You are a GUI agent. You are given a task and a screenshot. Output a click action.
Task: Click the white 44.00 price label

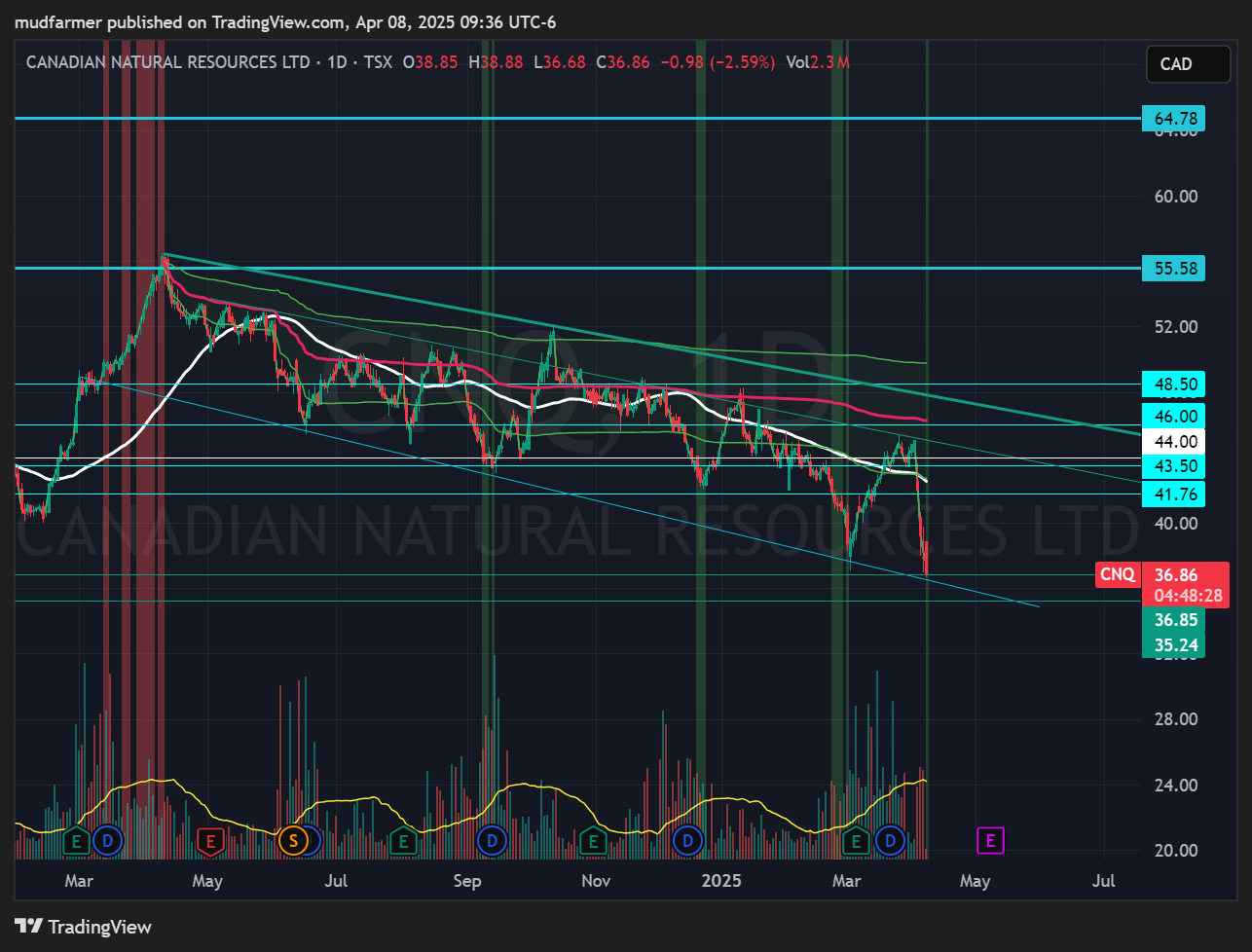point(1172,442)
